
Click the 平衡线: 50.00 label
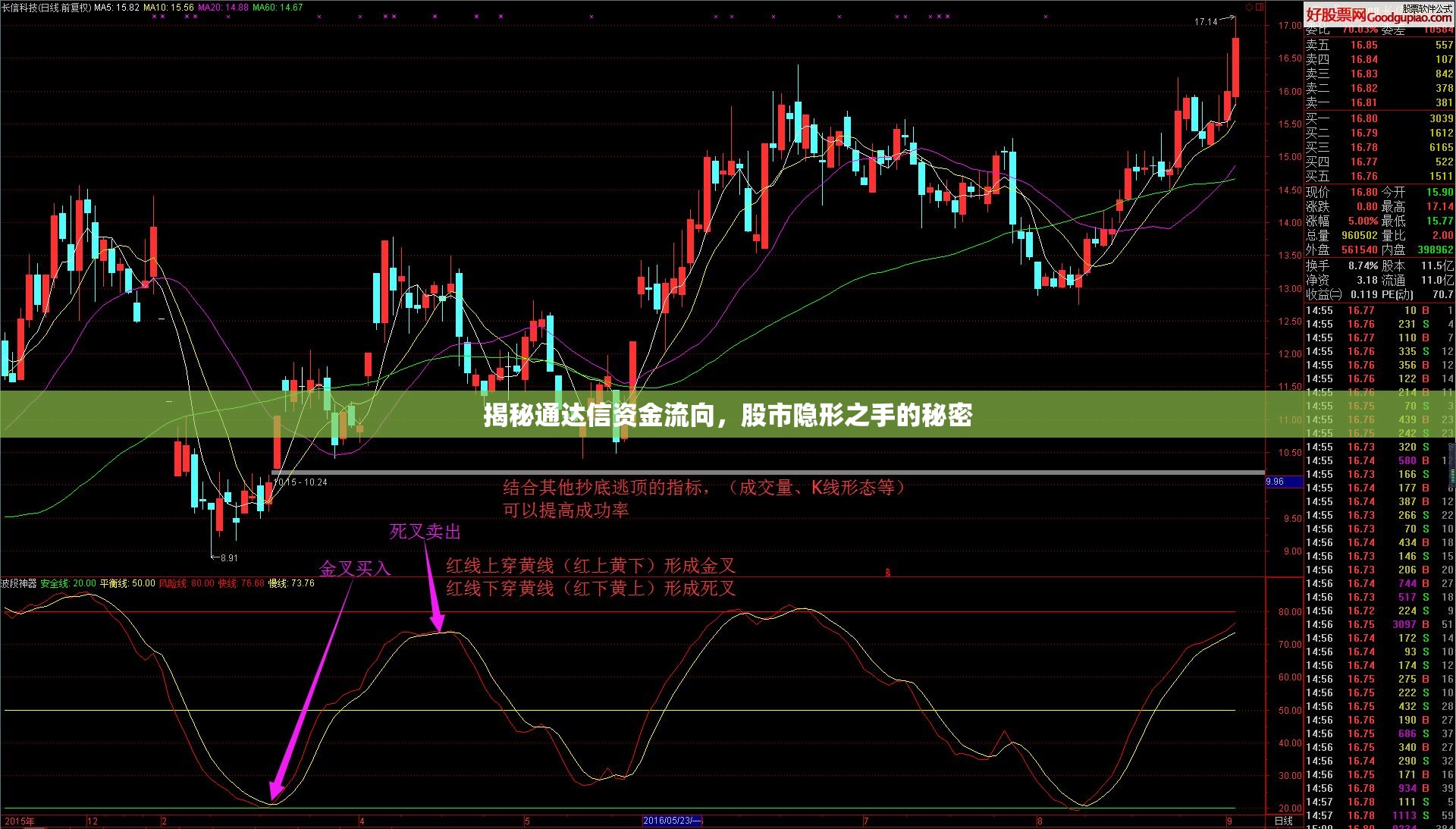pos(127,583)
